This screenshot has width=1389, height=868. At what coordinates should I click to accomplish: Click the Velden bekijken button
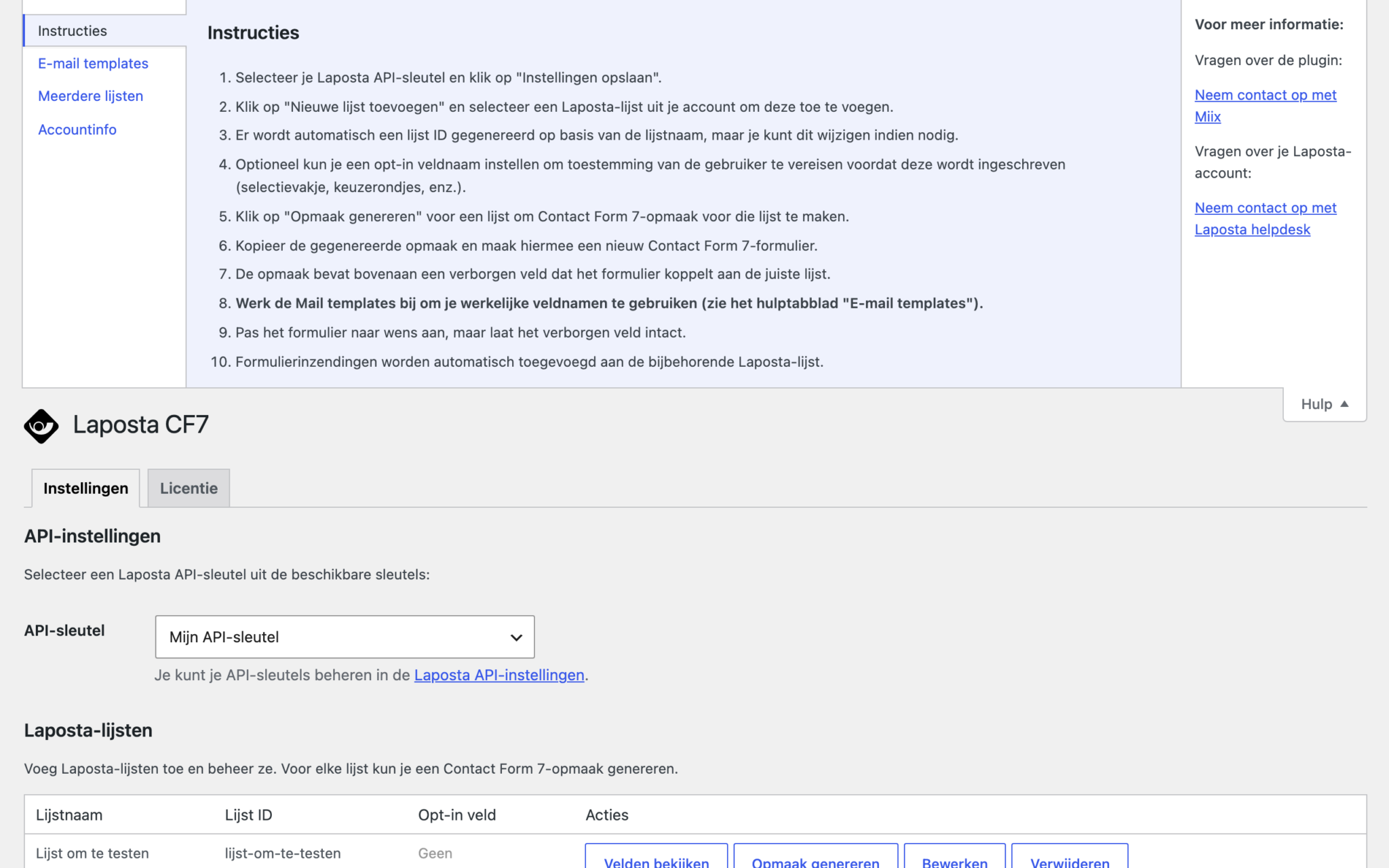coord(656,859)
